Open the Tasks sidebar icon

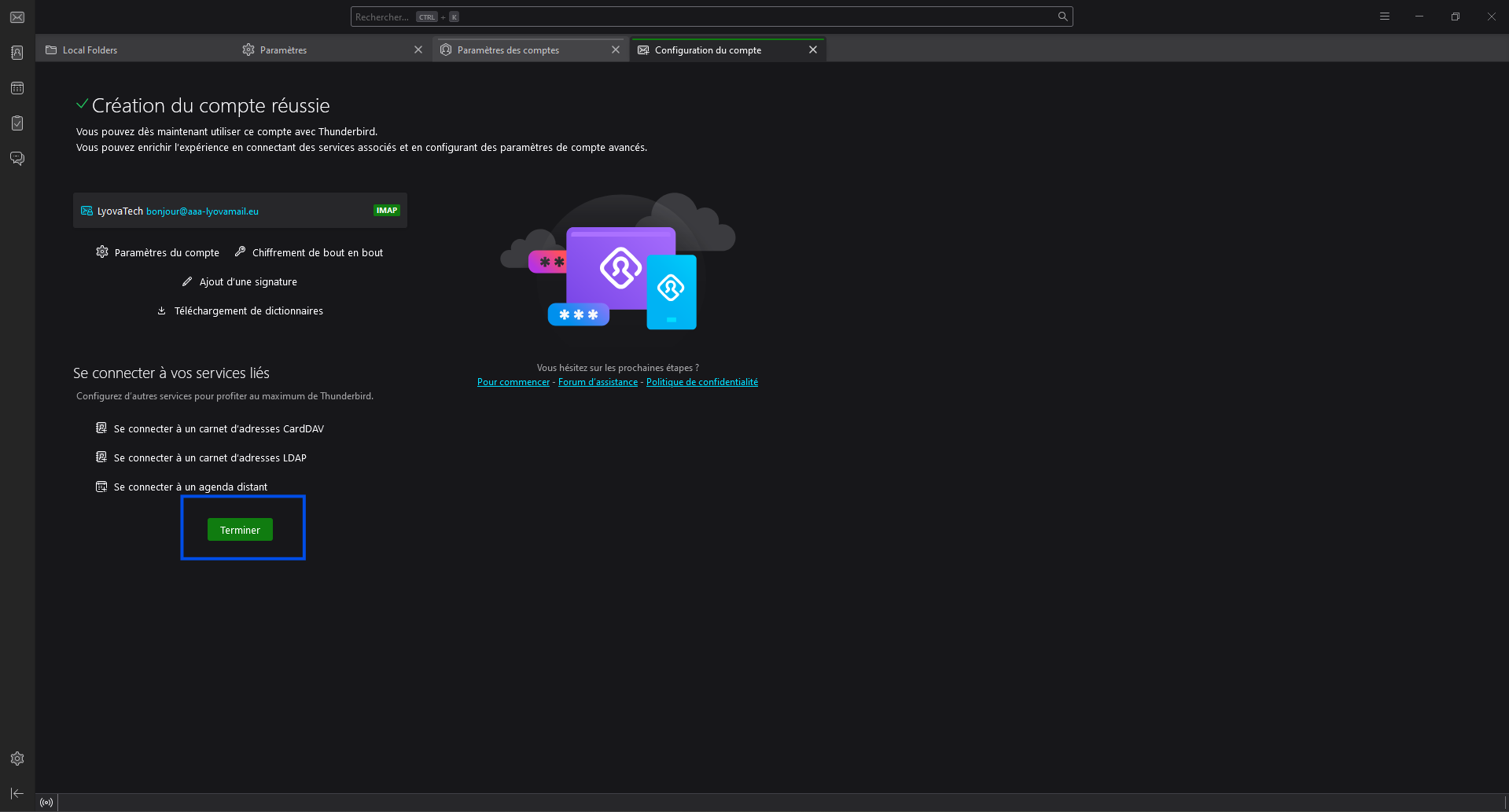[17, 123]
